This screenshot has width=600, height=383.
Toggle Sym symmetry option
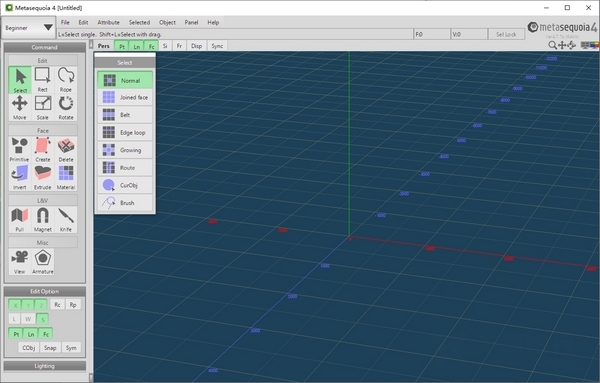71,348
